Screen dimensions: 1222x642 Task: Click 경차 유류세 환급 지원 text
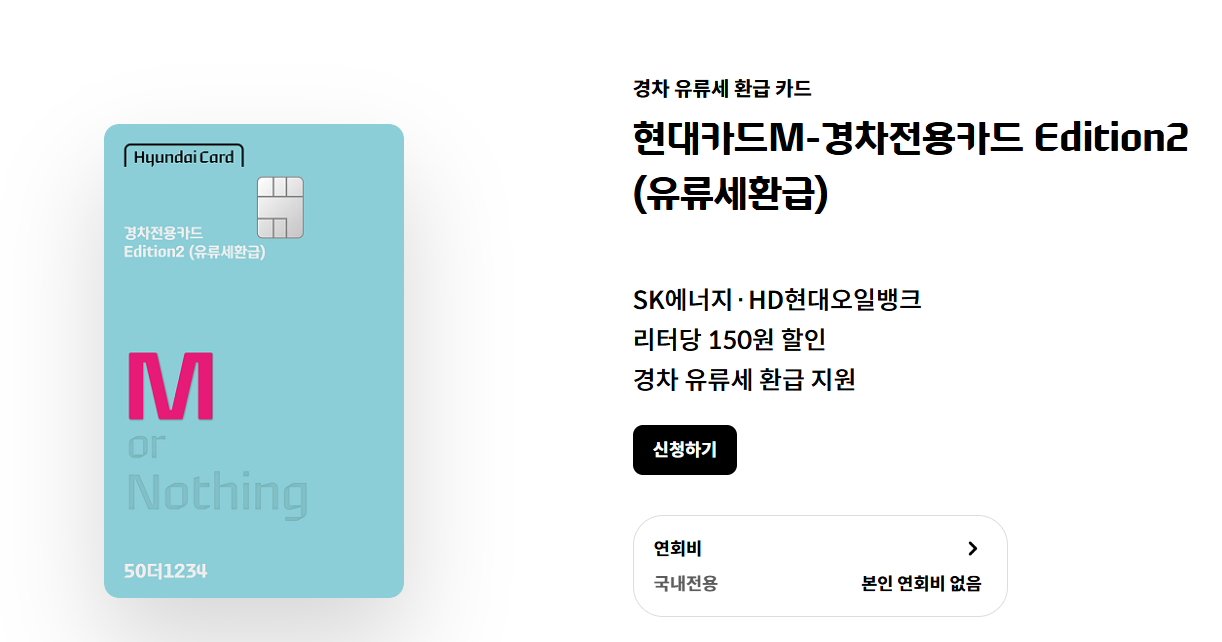click(x=744, y=380)
